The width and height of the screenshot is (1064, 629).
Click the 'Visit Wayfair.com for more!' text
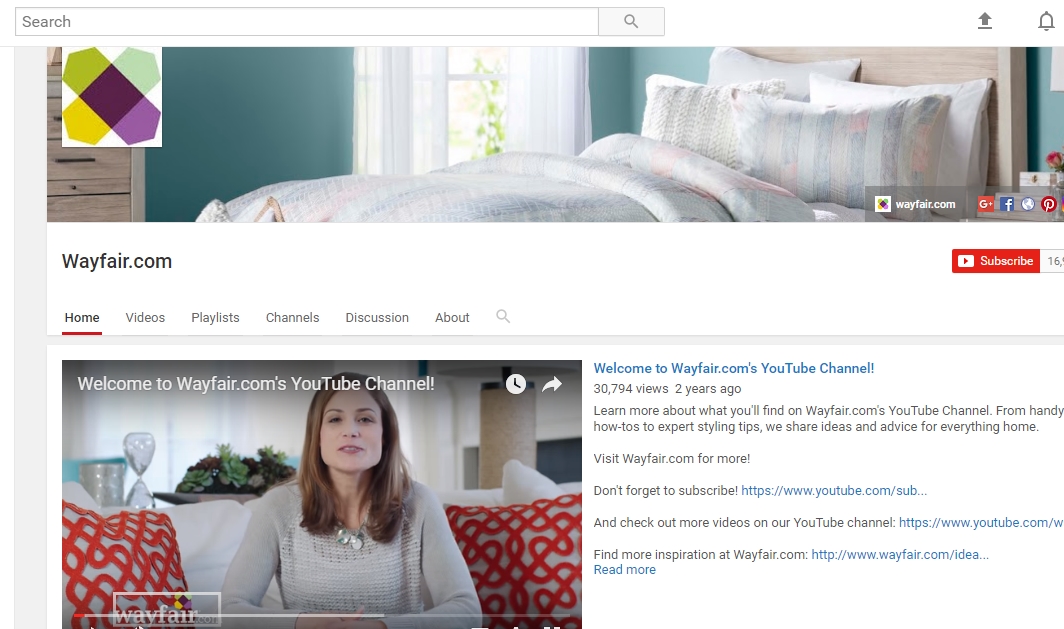point(672,459)
